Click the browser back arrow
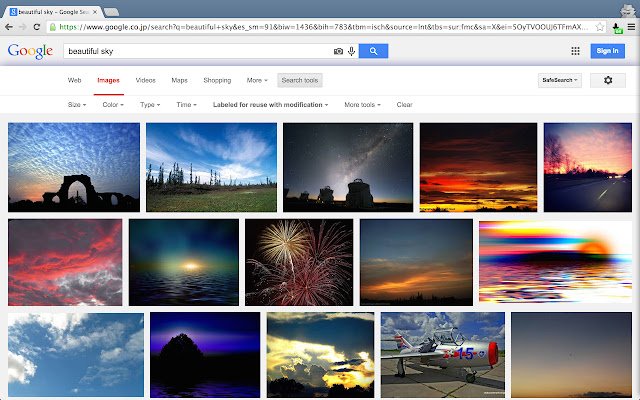The height and width of the screenshot is (400, 640). tap(9, 27)
